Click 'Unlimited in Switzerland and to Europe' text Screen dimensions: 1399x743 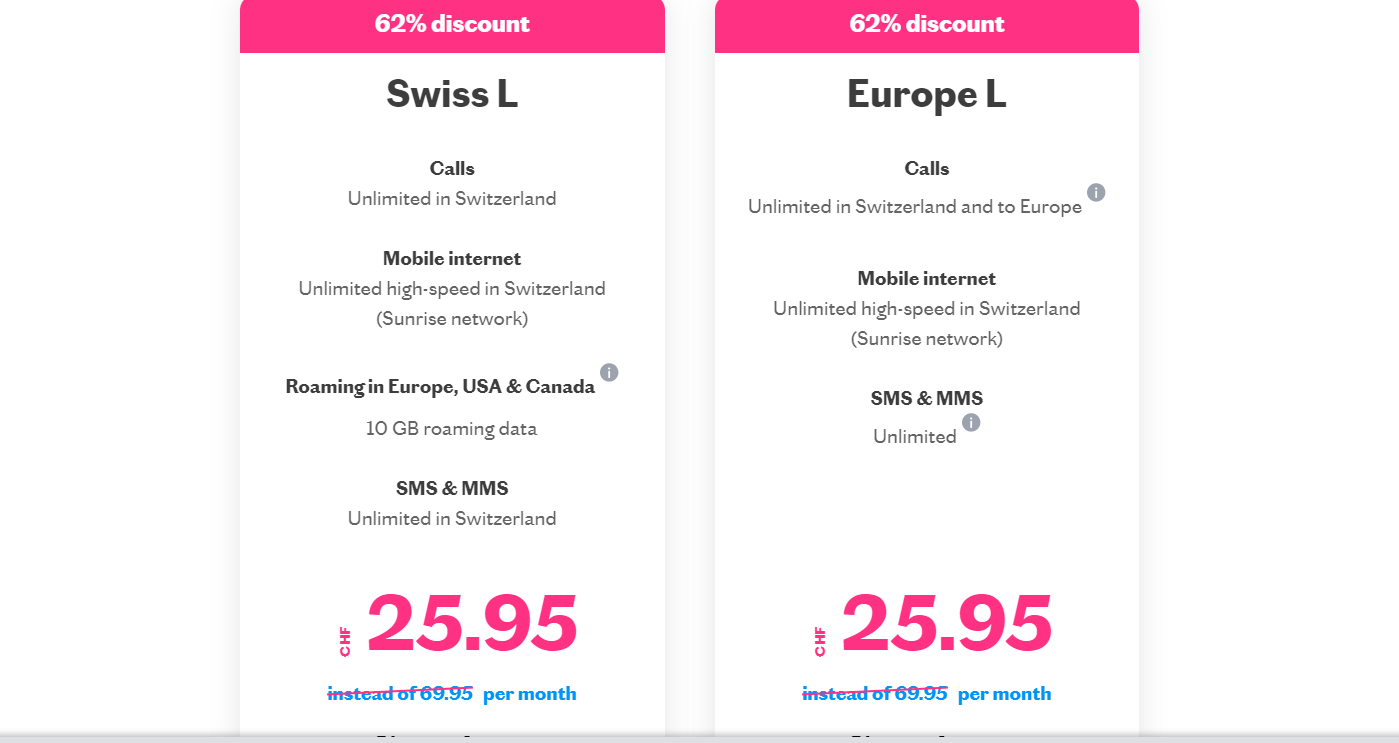click(x=915, y=207)
